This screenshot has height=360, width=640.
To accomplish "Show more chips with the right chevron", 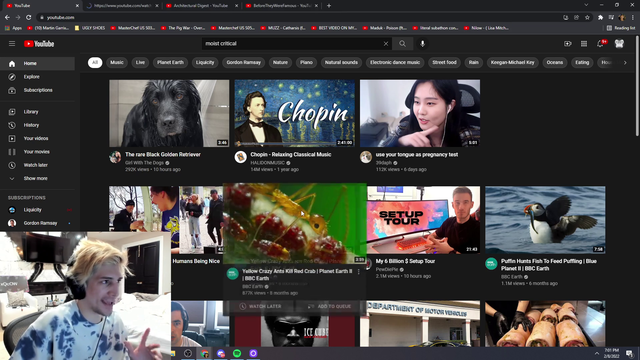I will (x=625, y=62).
